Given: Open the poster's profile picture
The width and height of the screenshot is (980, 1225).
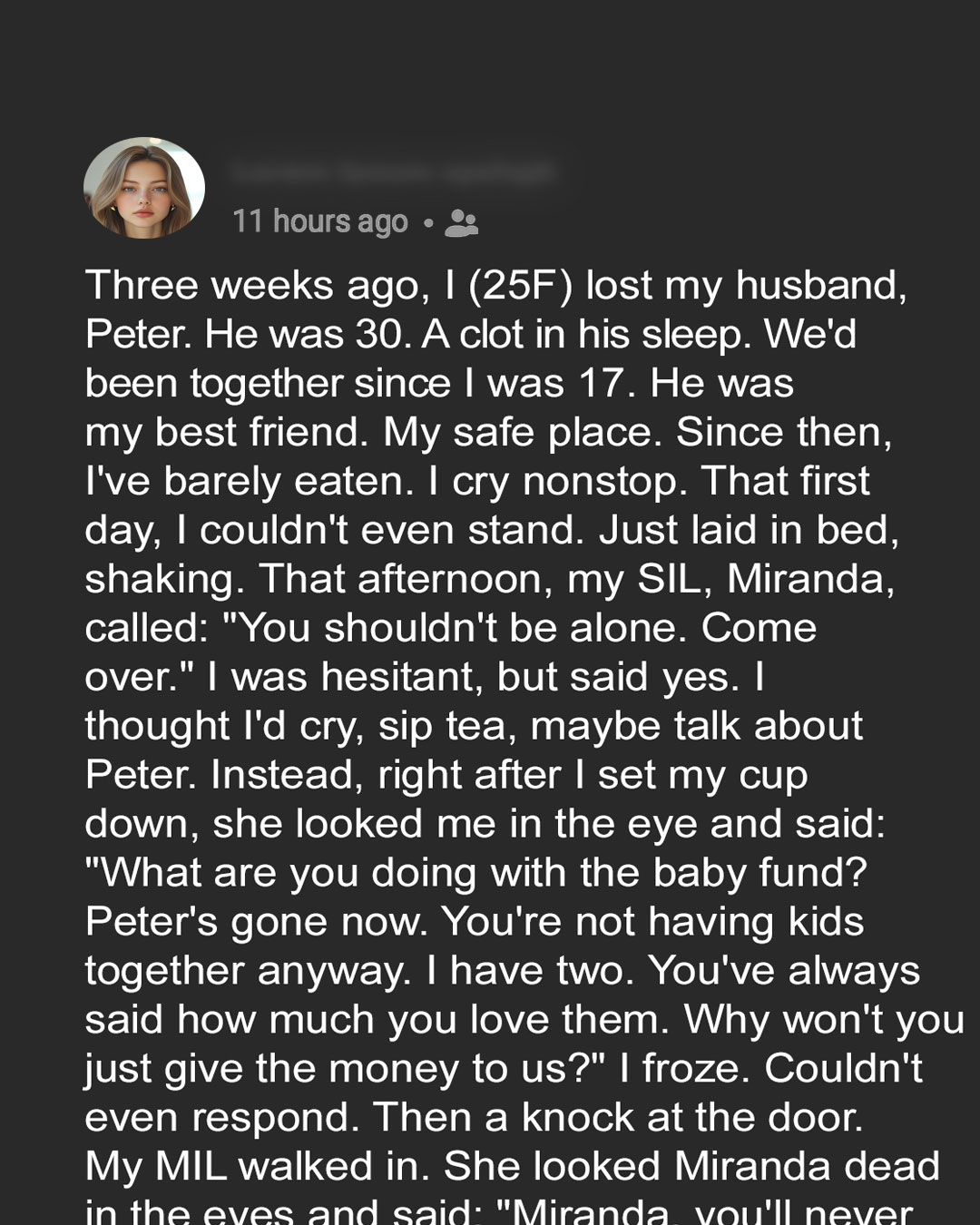Looking at the screenshot, I should (144, 188).
